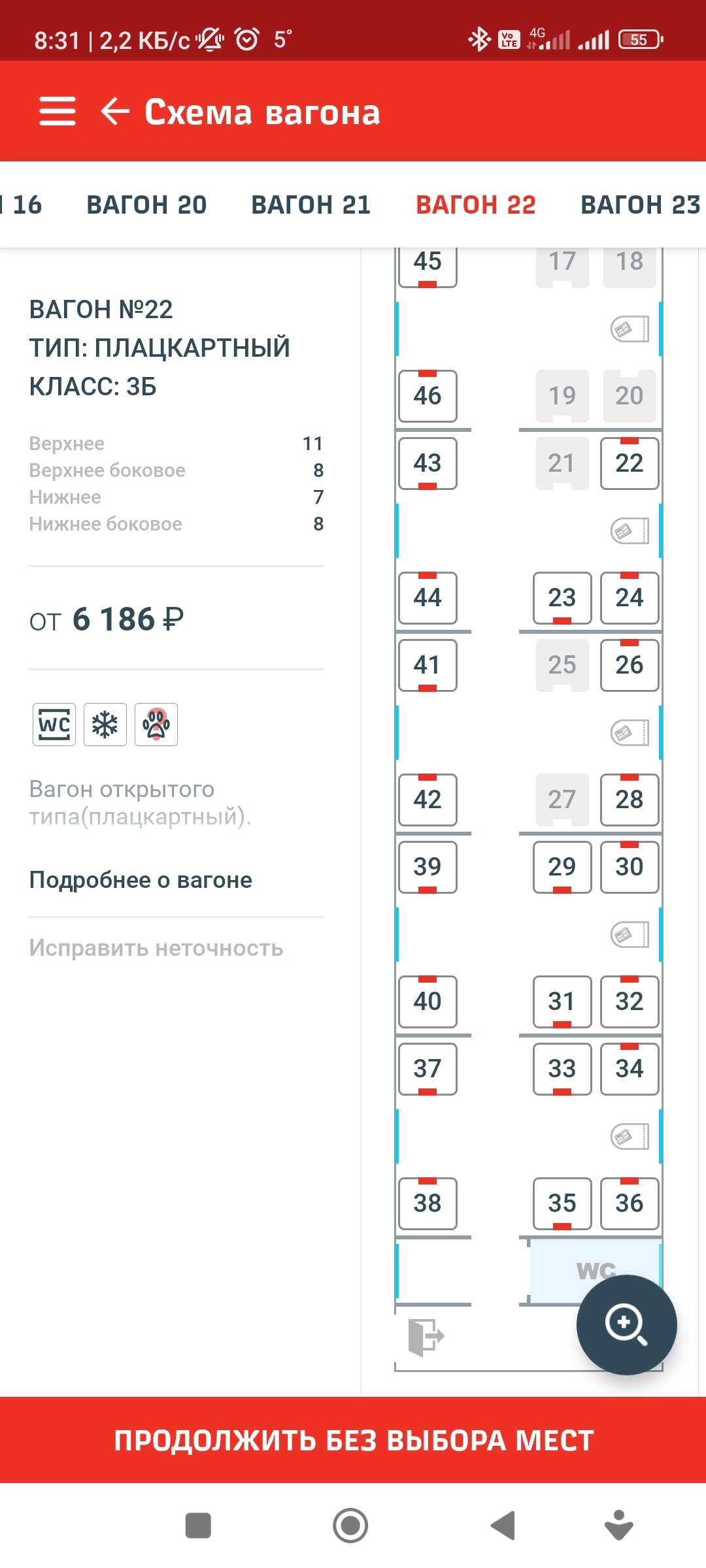Go back using the arrow icon

115,111
